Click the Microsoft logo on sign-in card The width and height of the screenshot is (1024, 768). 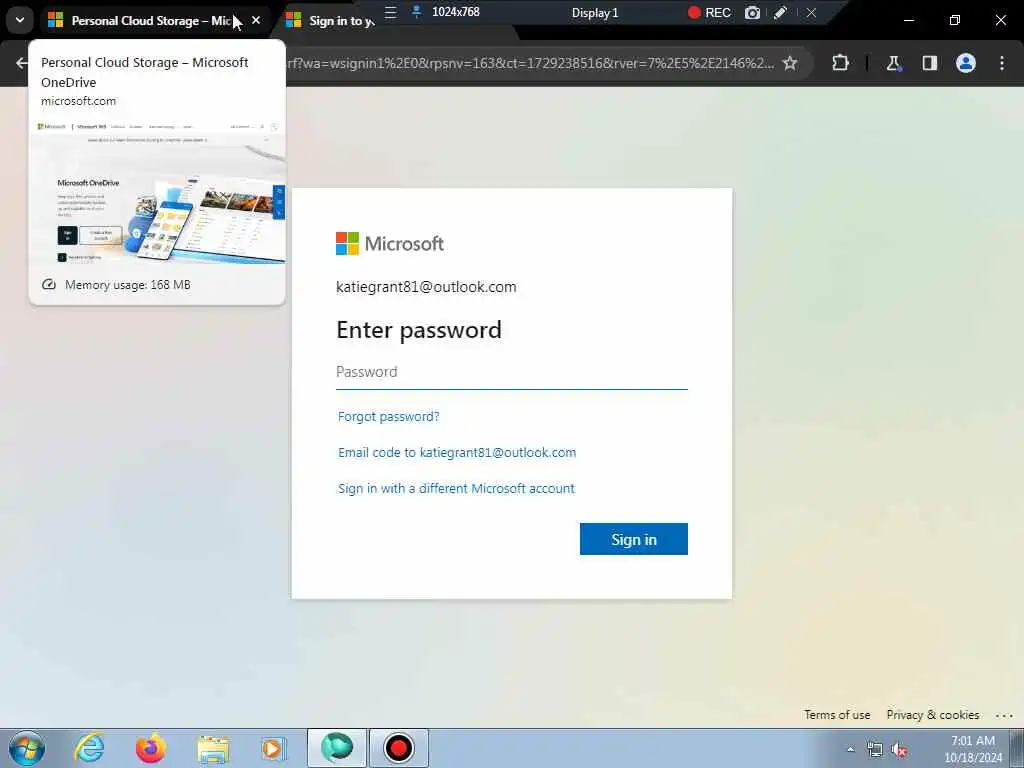click(390, 244)
